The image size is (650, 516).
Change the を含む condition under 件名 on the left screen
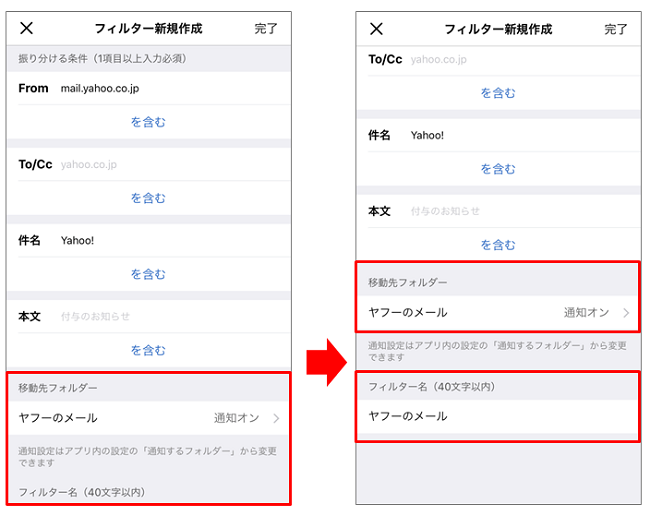(x=148, y=274)
